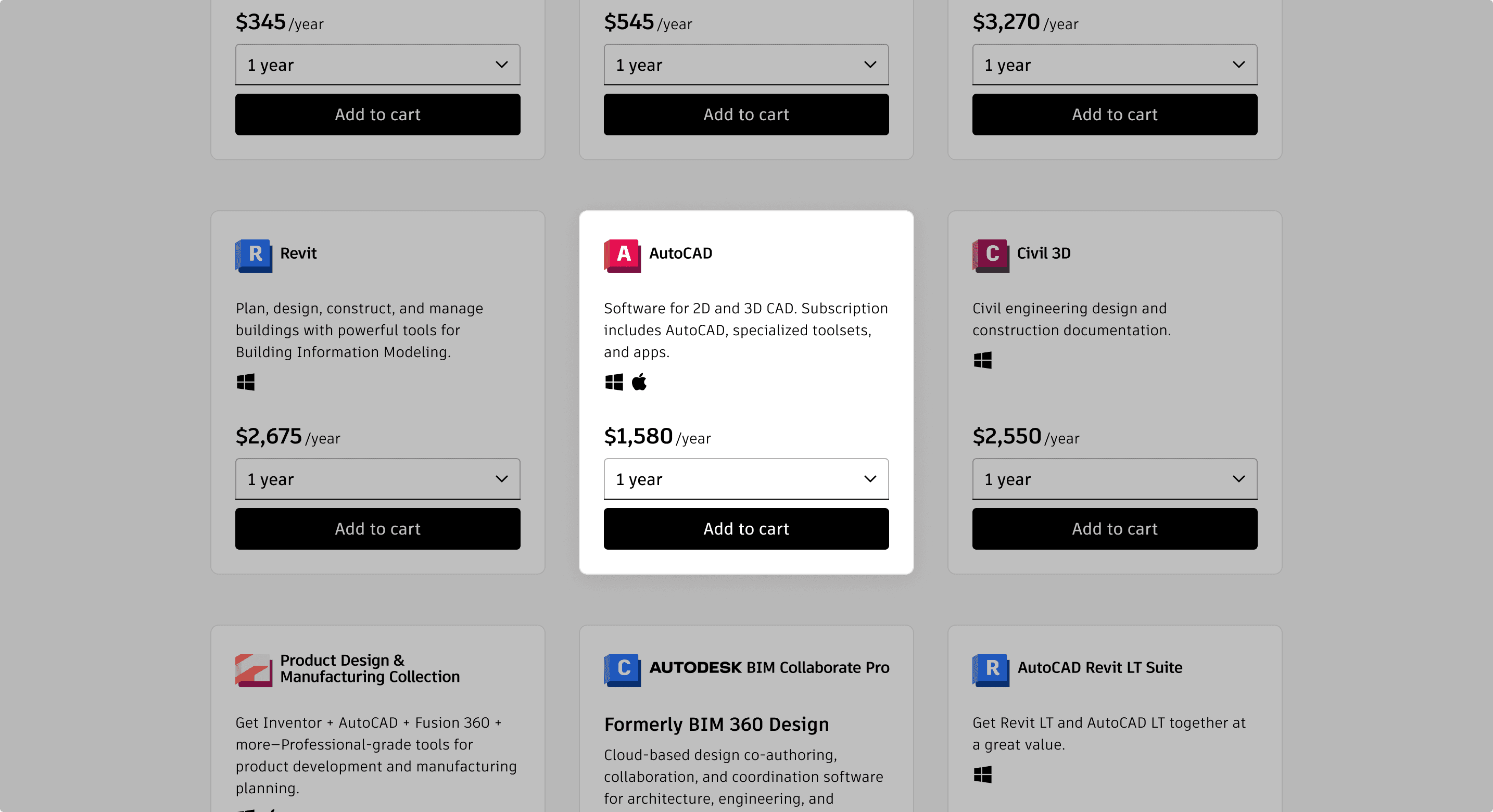
Task: Add Civil 3D to cart
Action: click(1115, 529)
